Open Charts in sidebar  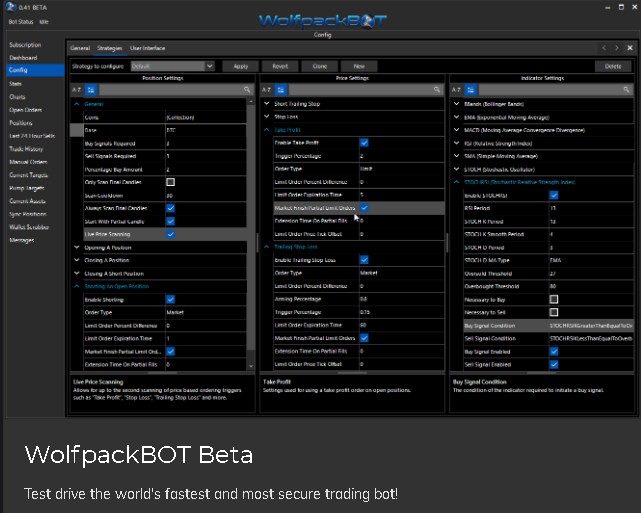click(x=17, y=97)
